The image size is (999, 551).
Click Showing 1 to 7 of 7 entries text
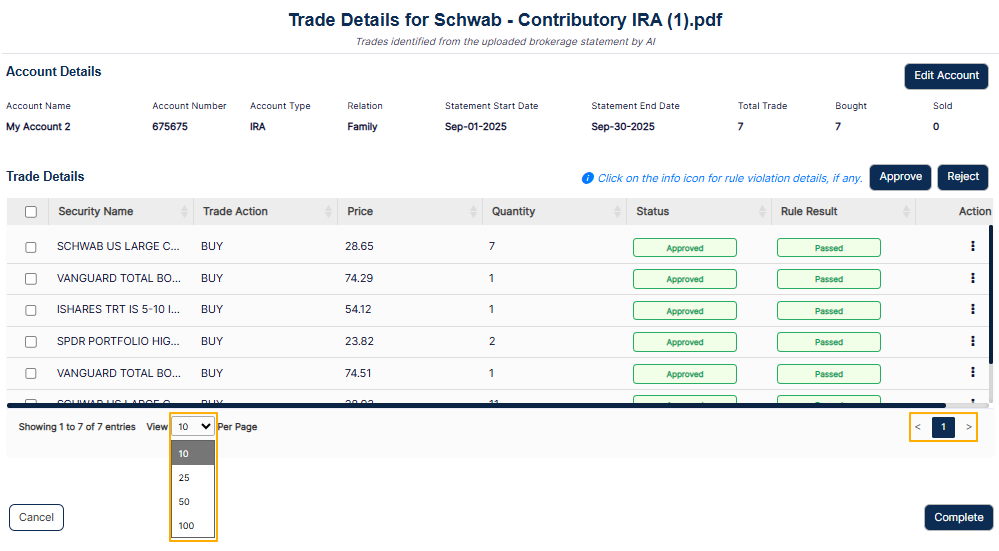[77, 427]
